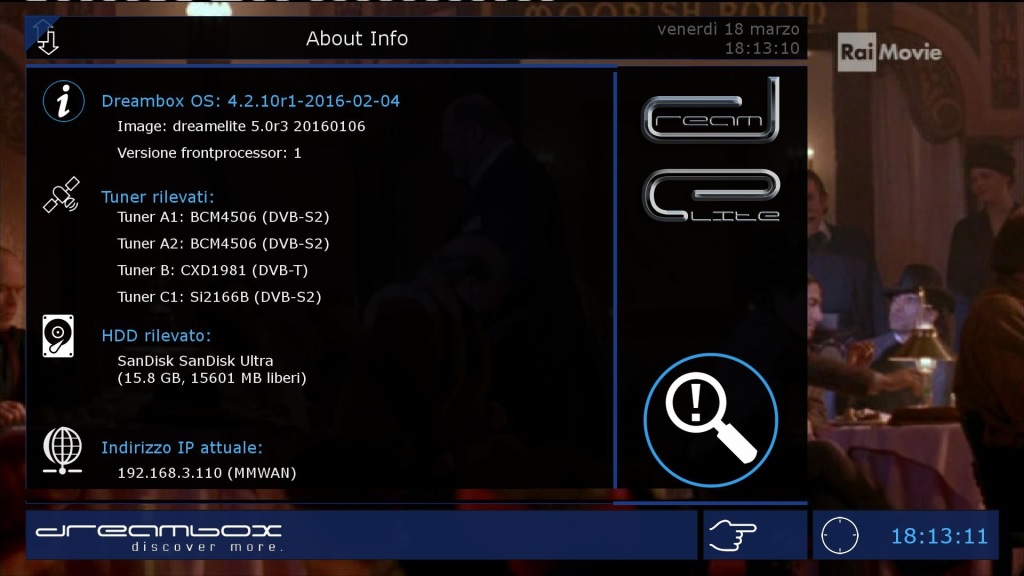Click the Rai Movie channel logo

(890, 52)
